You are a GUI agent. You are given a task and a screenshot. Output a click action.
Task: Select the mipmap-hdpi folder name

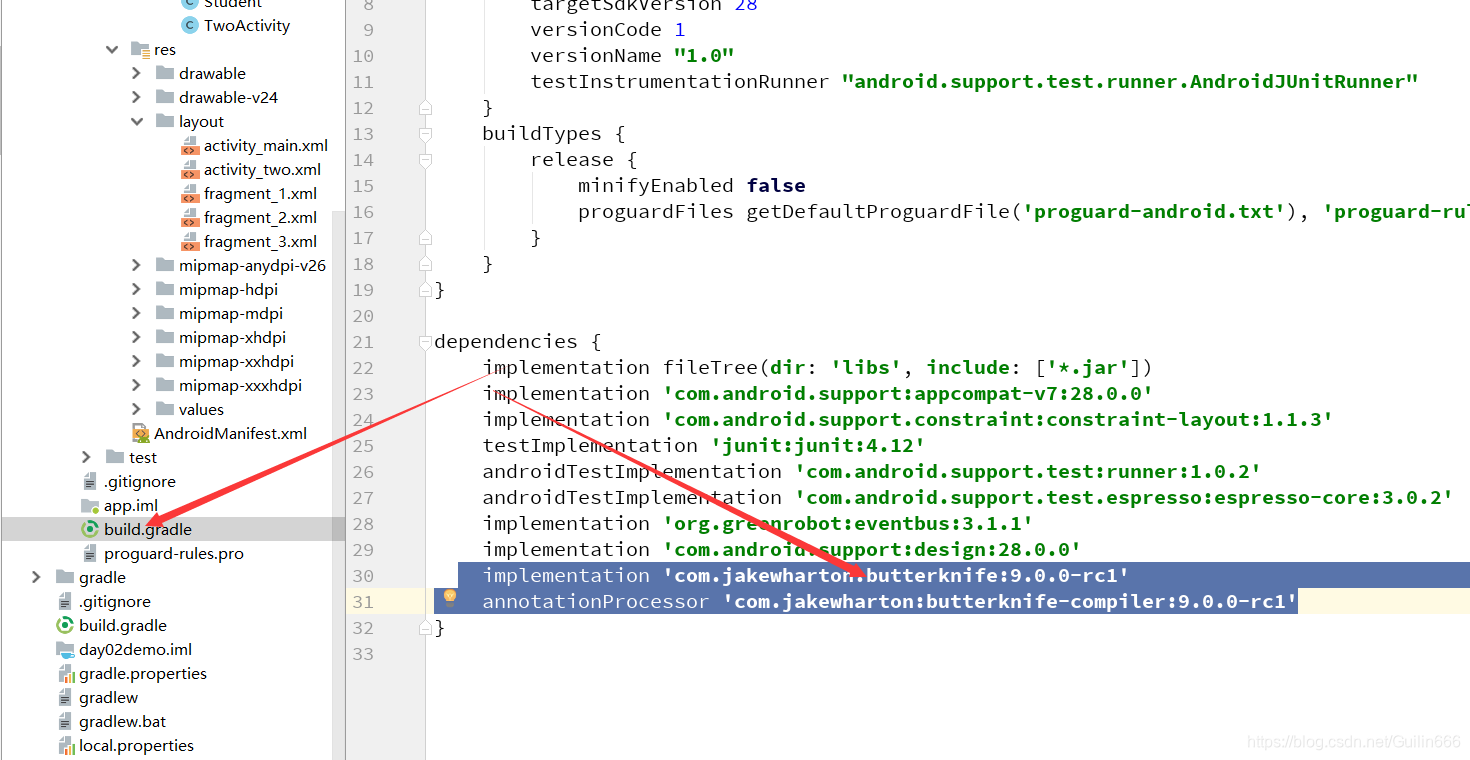coord(229,290)
